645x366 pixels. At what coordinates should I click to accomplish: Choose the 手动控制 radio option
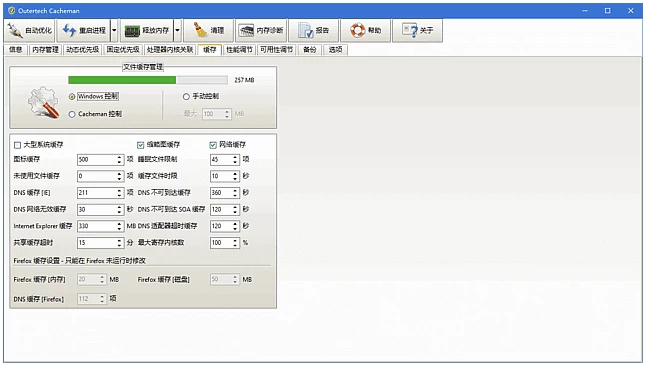pyautogui.click(x=186, y=97)
